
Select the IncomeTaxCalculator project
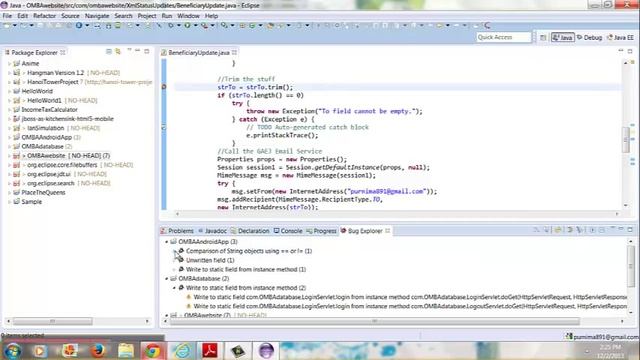point(49,110)
